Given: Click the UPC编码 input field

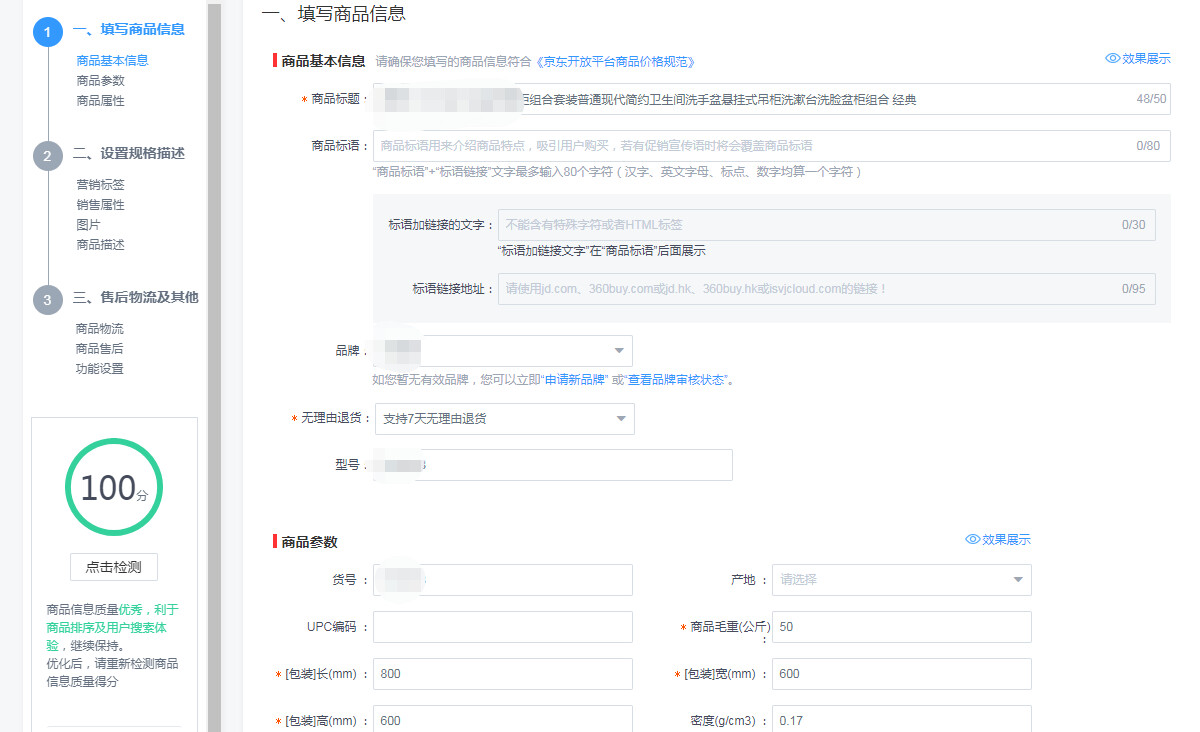Looking at the screenshot, I should coord(502,627).
